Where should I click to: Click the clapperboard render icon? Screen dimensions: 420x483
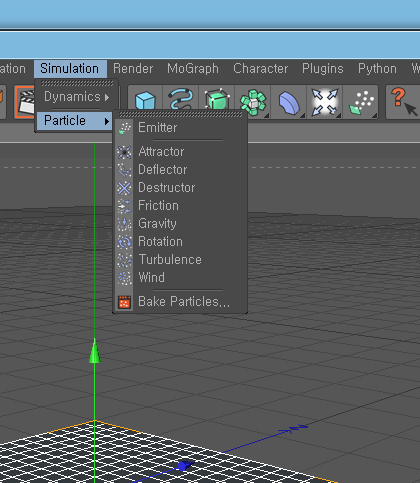point(25,102)
